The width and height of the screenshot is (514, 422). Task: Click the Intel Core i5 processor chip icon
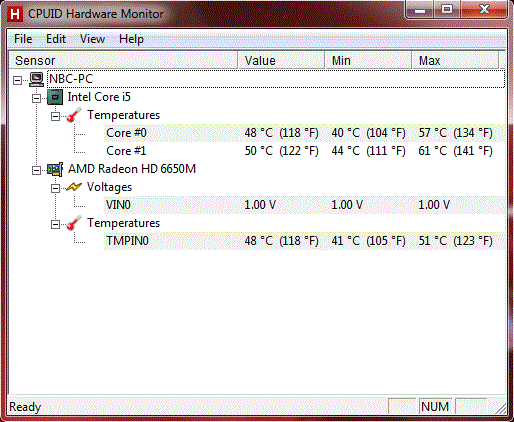click(55, 97)
